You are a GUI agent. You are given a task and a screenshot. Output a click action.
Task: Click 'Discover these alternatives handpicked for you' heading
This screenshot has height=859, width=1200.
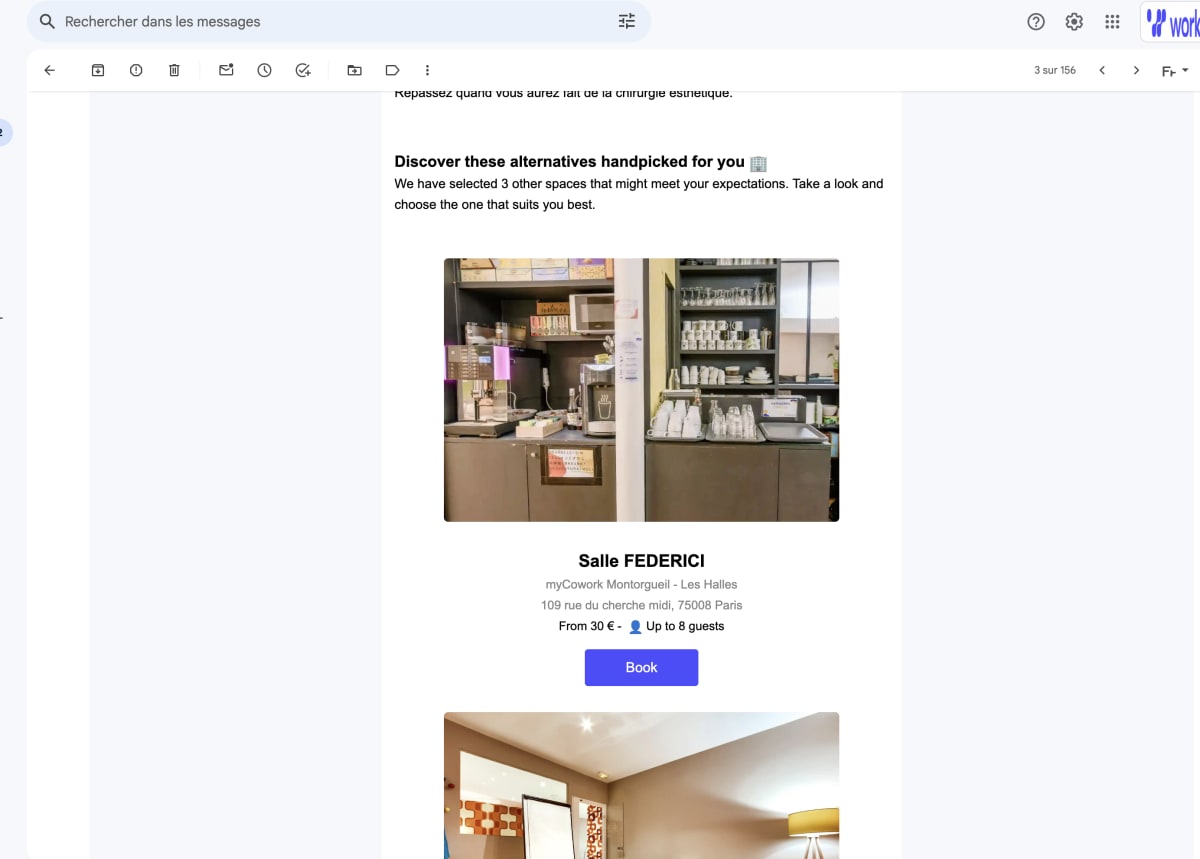click(569, 161)
